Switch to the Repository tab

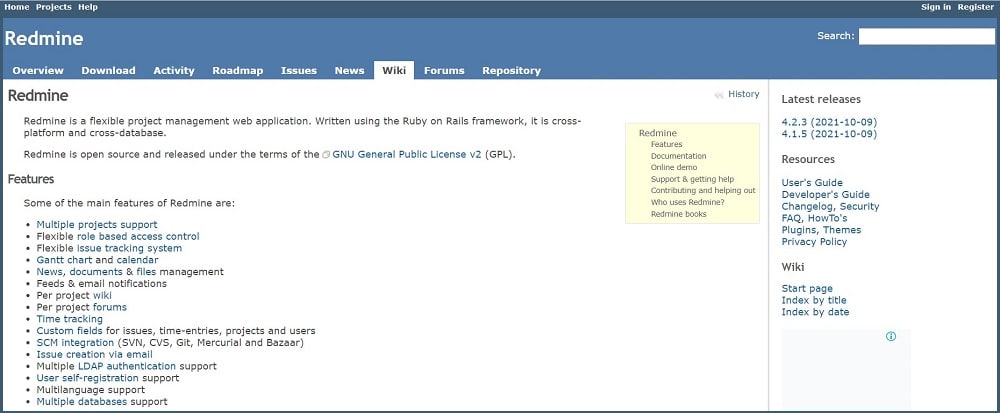click(x=511, y=71)
